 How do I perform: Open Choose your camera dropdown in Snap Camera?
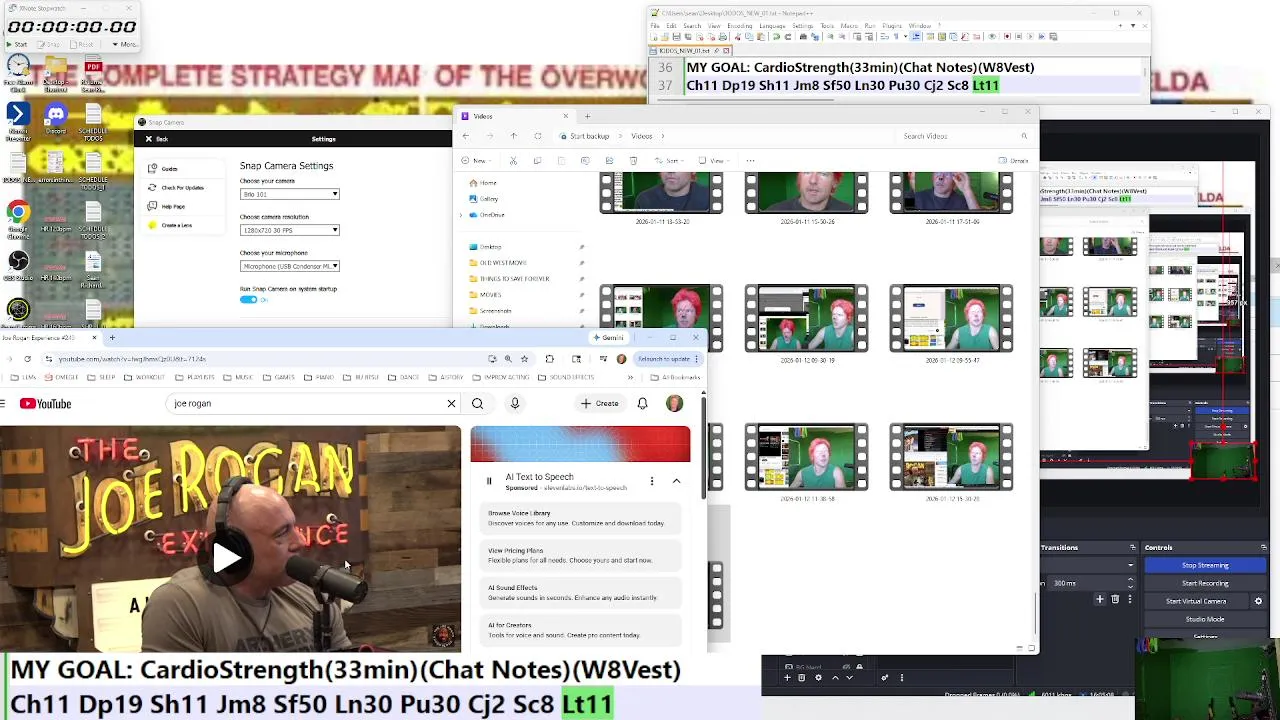point(290,194)
